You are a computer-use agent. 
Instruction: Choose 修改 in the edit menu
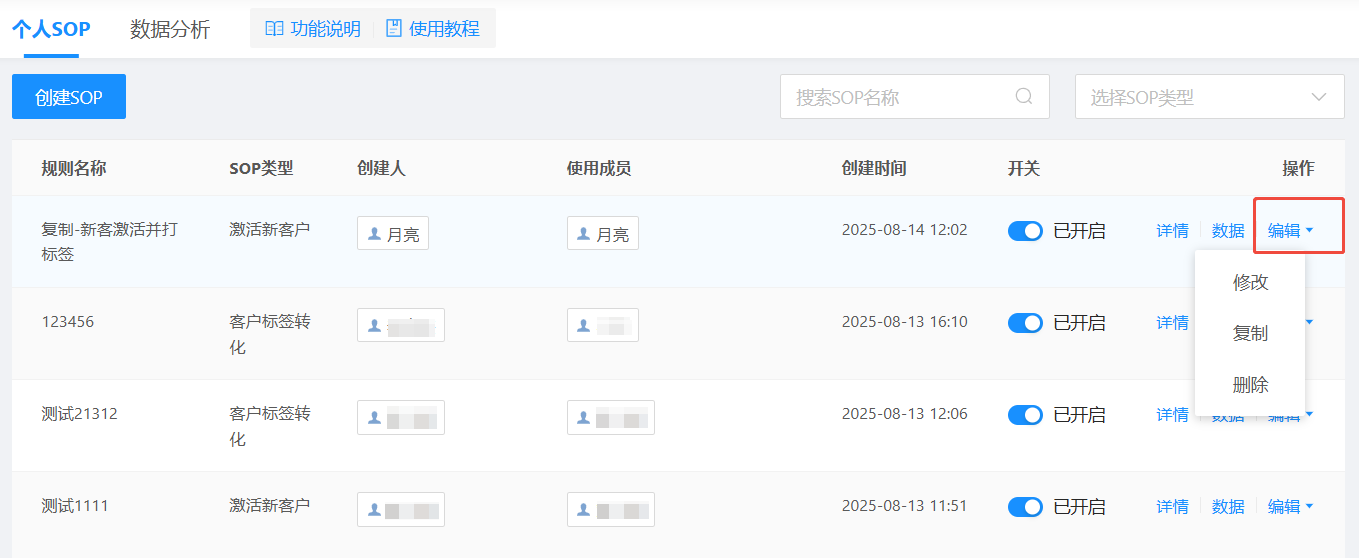point(1250,282)
